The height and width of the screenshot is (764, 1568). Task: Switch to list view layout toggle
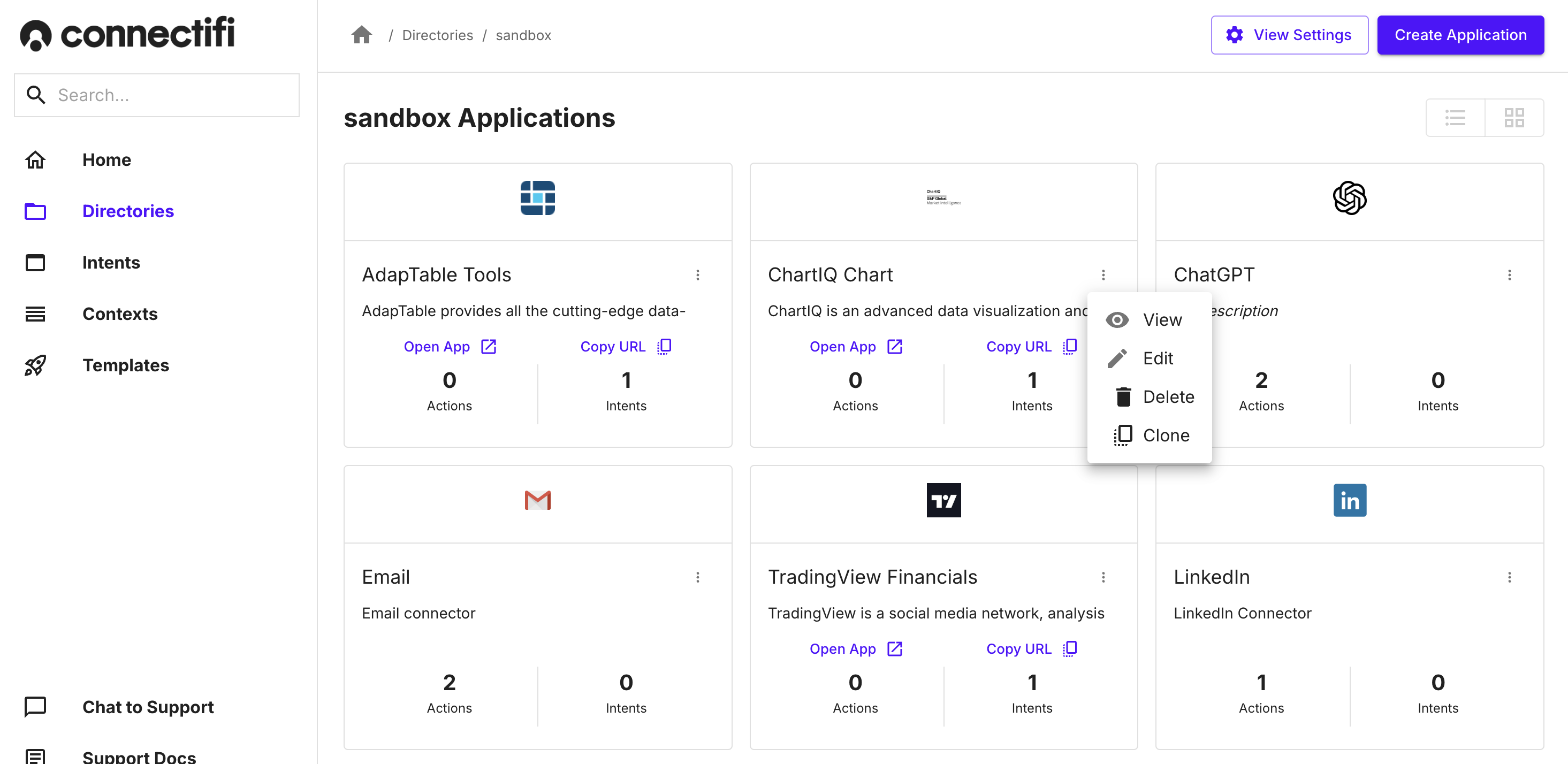click(1456, 117)
